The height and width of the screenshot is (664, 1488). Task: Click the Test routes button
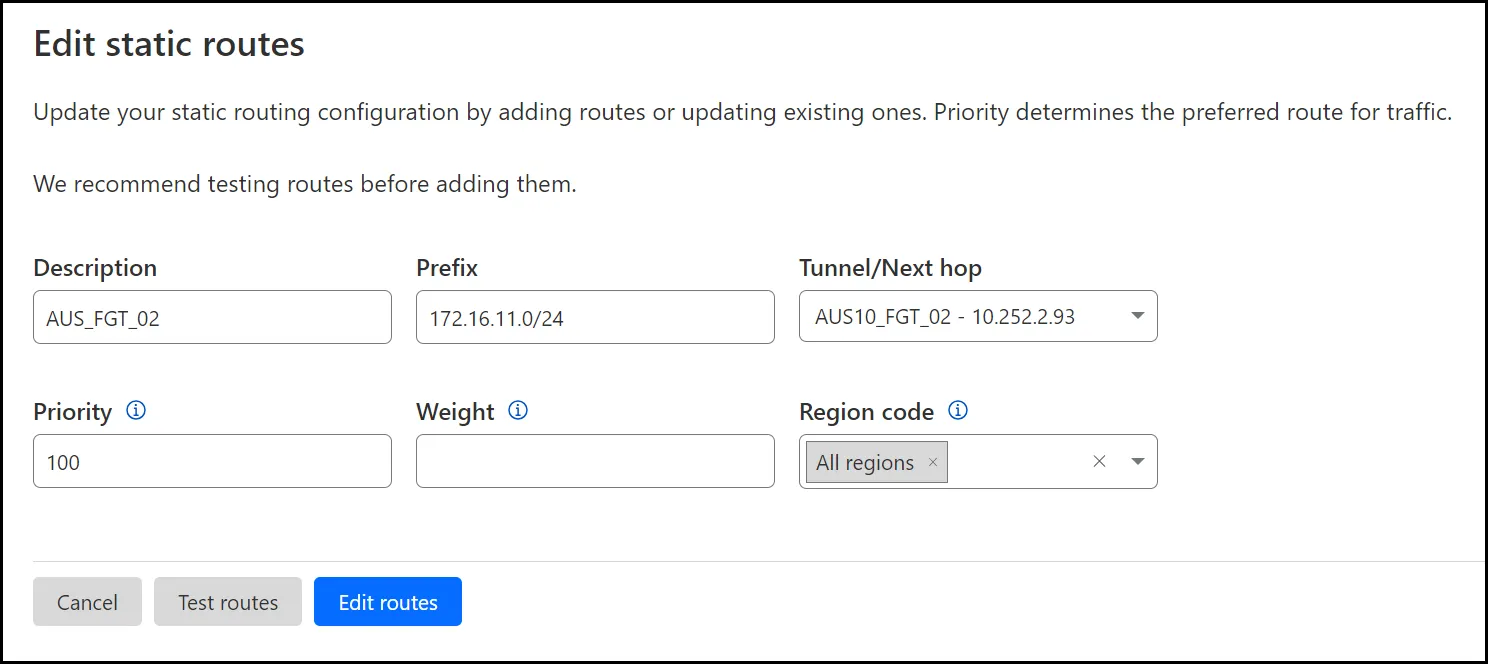[227, 601]
